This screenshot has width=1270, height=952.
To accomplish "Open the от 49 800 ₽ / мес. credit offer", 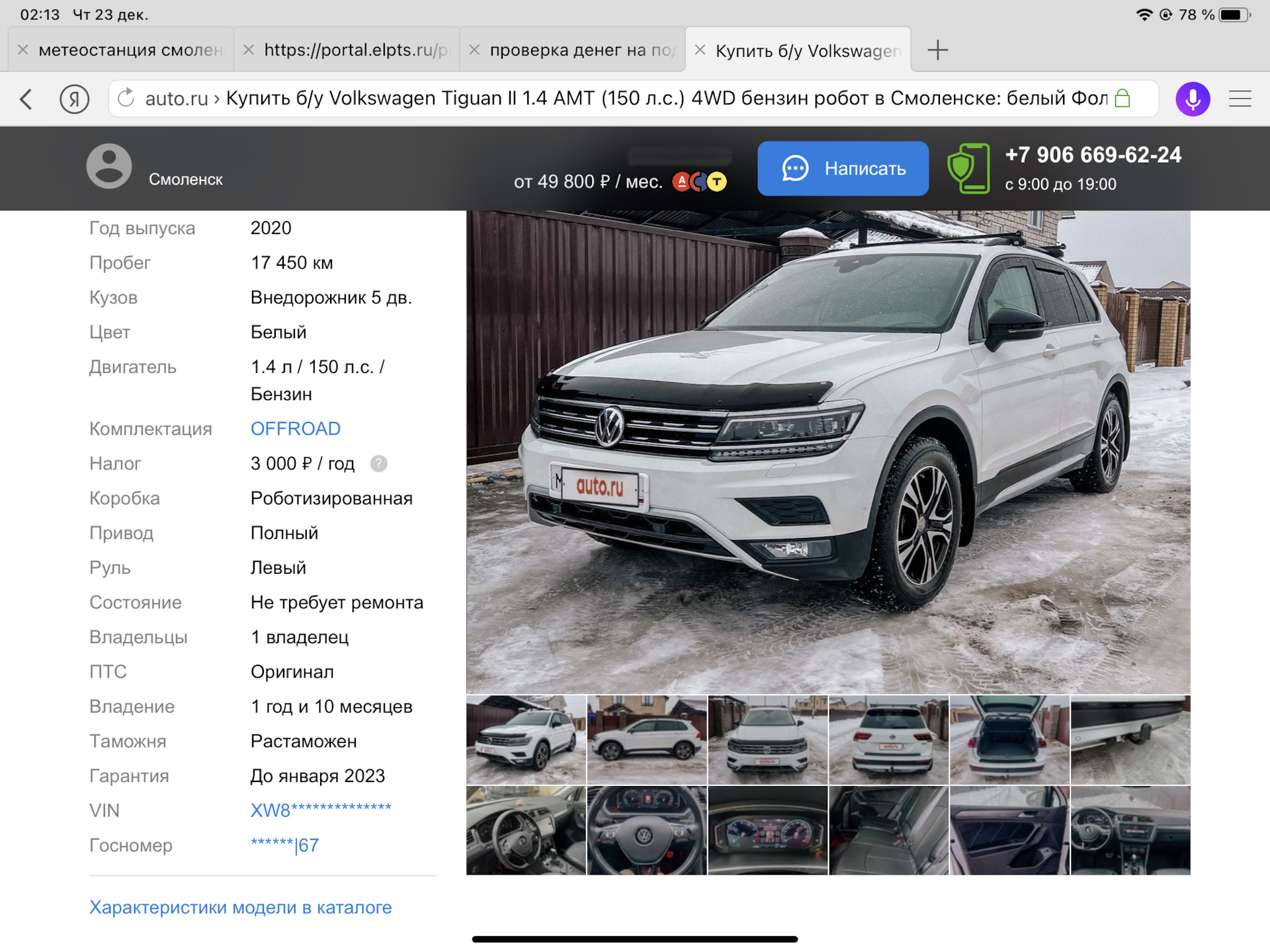I will tap(588, 182).
